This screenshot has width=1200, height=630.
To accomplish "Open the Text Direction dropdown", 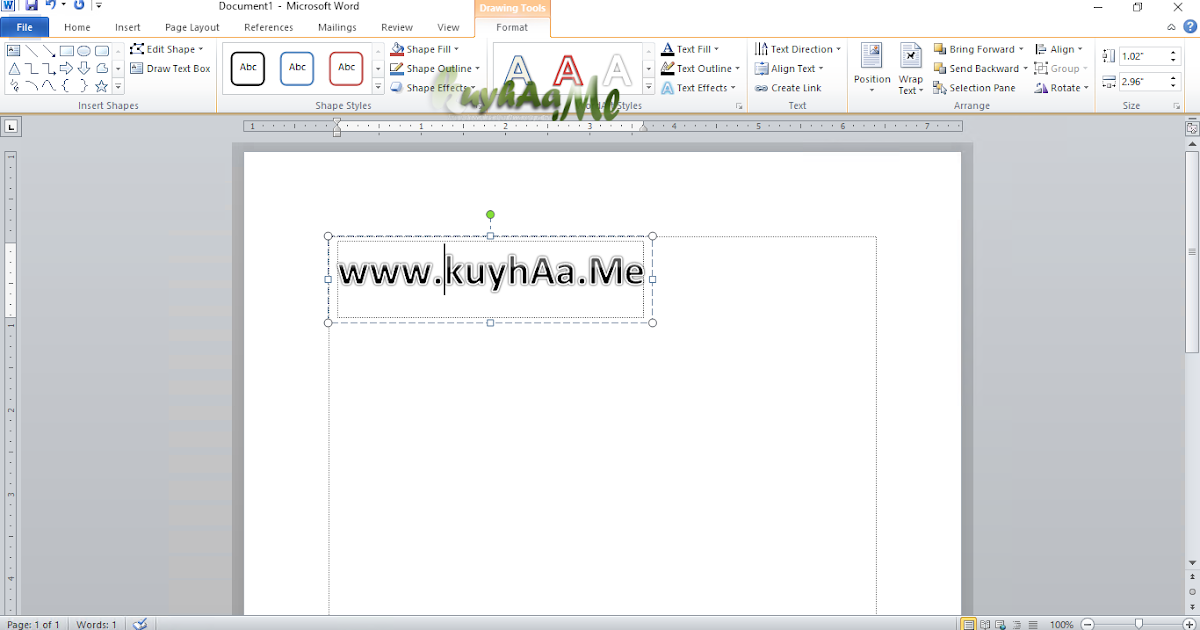I will coord(798,49).
